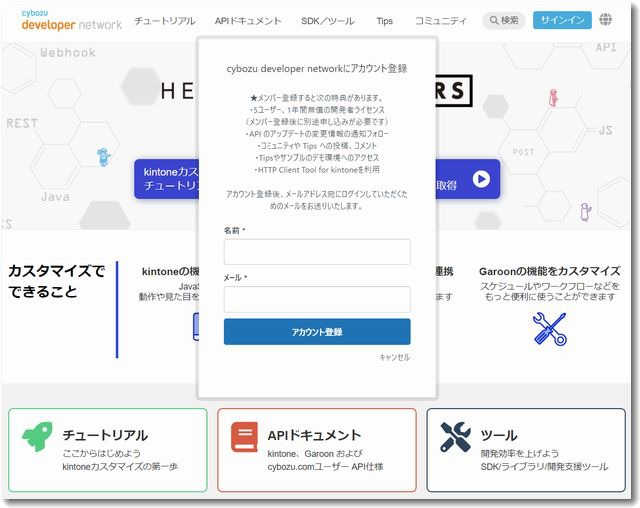Open the コミュニティ header menu
Viewport: 640px width, 508px height.
click(x=440, y=21)
